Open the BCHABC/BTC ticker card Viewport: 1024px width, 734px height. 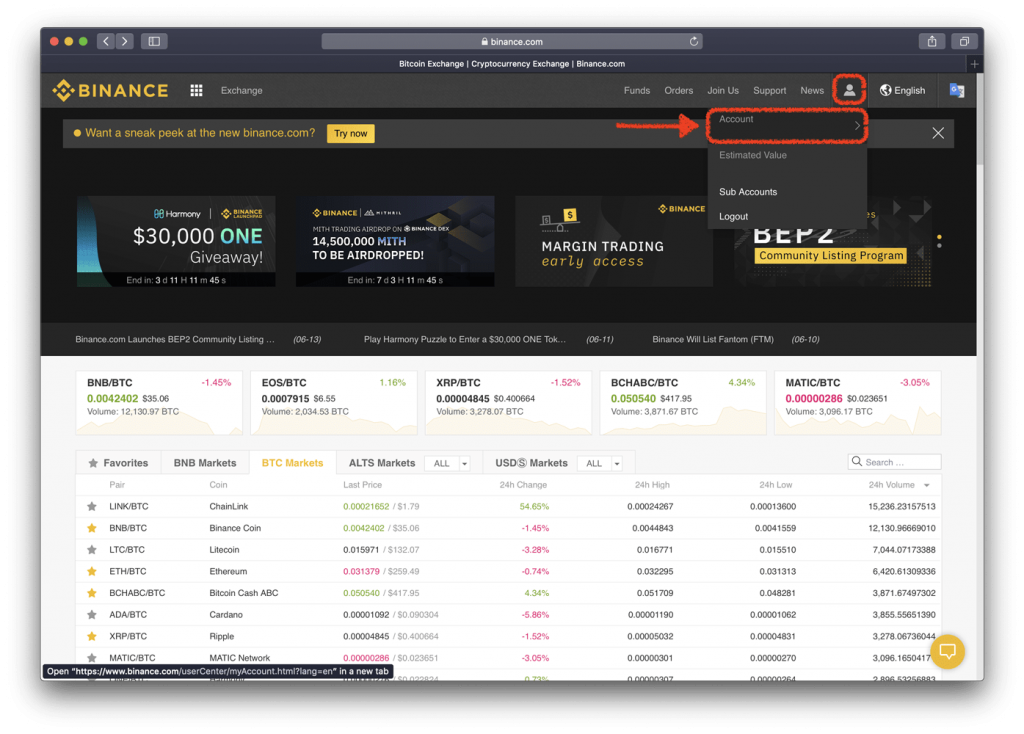[682, 403]
